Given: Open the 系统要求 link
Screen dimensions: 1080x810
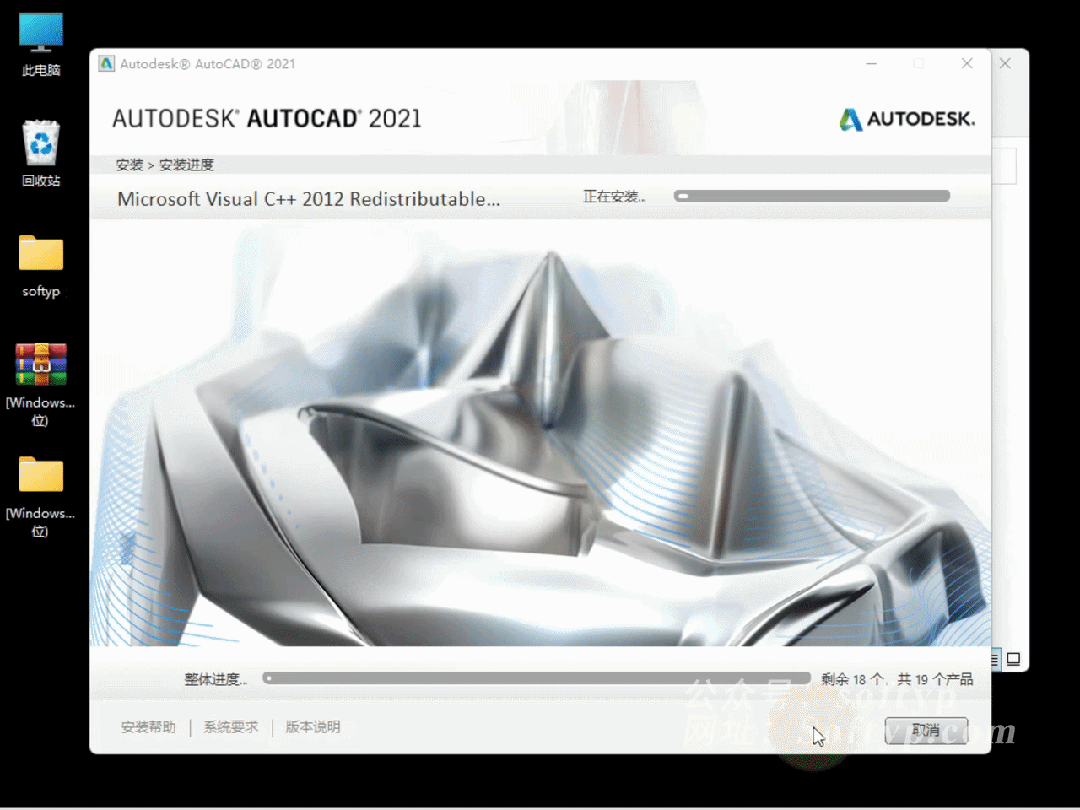Looking at the screenshot, I should point(231,727).
